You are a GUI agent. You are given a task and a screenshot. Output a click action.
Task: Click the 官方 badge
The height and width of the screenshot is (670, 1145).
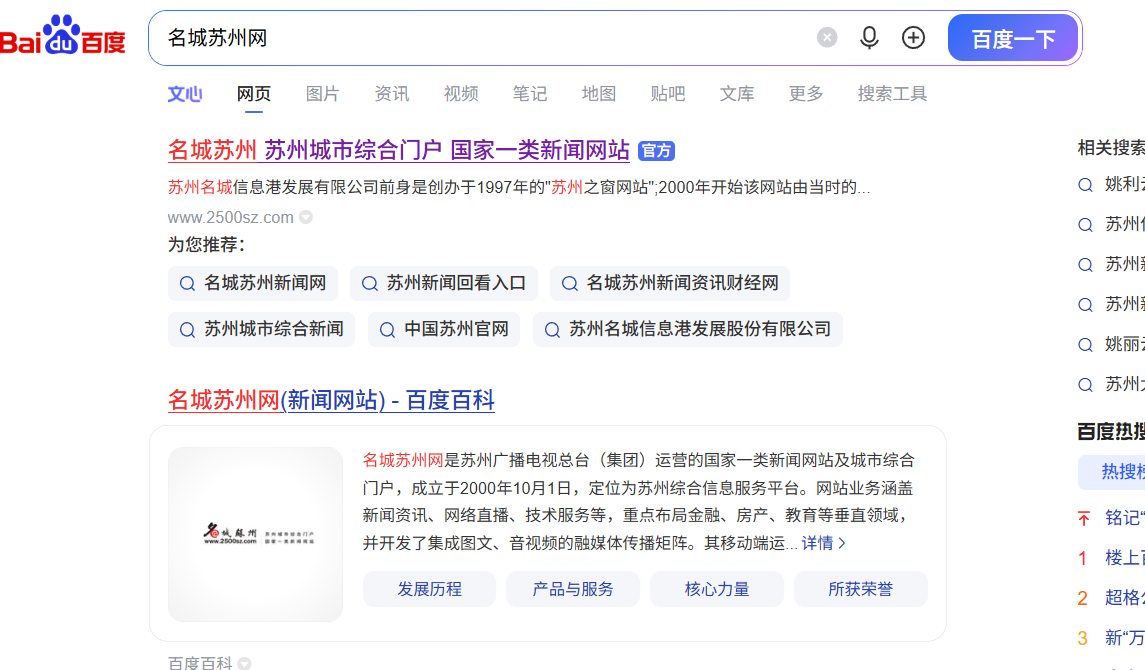click(x=656, y=151)
